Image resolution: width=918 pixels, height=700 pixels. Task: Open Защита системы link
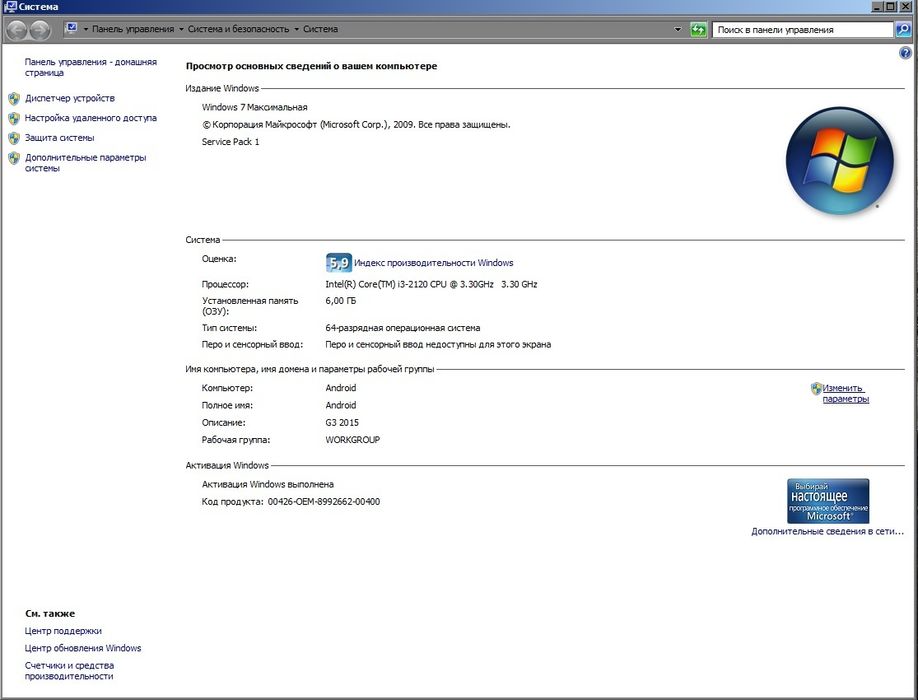pos(59,138)
